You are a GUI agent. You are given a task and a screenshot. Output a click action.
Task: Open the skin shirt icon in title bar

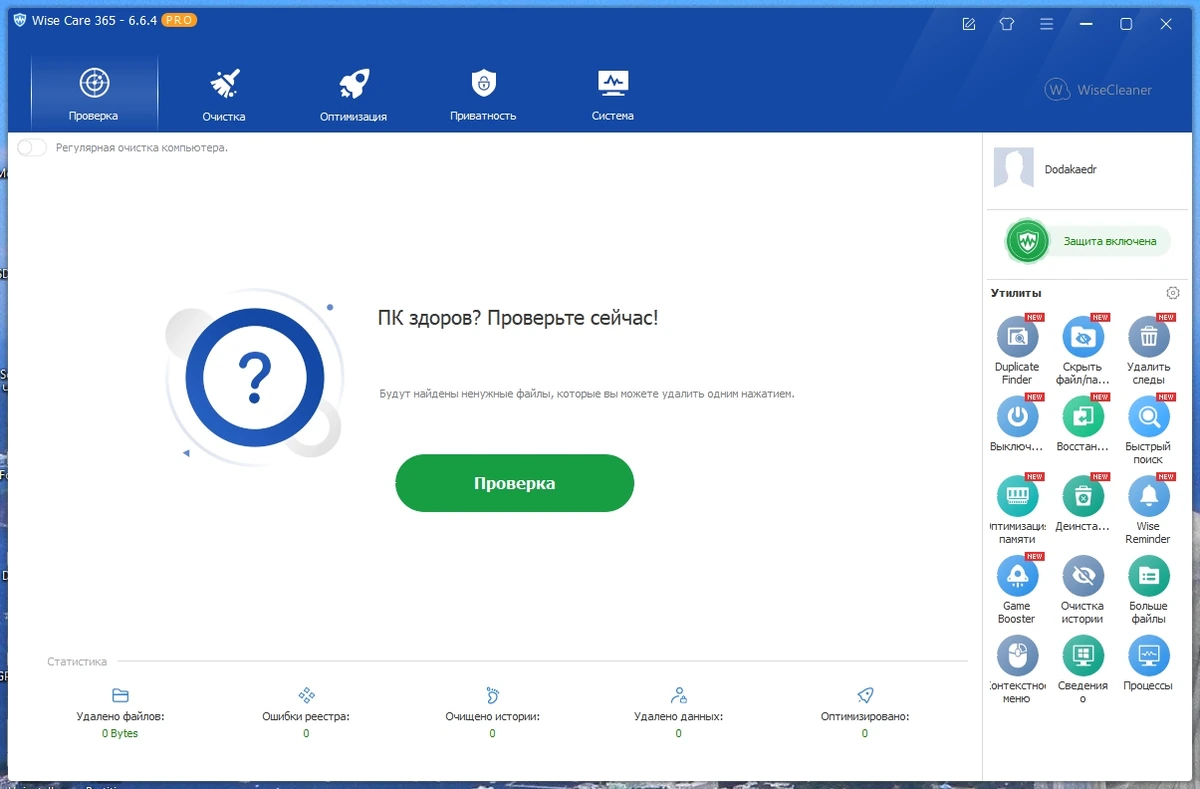pos(1007,24)
